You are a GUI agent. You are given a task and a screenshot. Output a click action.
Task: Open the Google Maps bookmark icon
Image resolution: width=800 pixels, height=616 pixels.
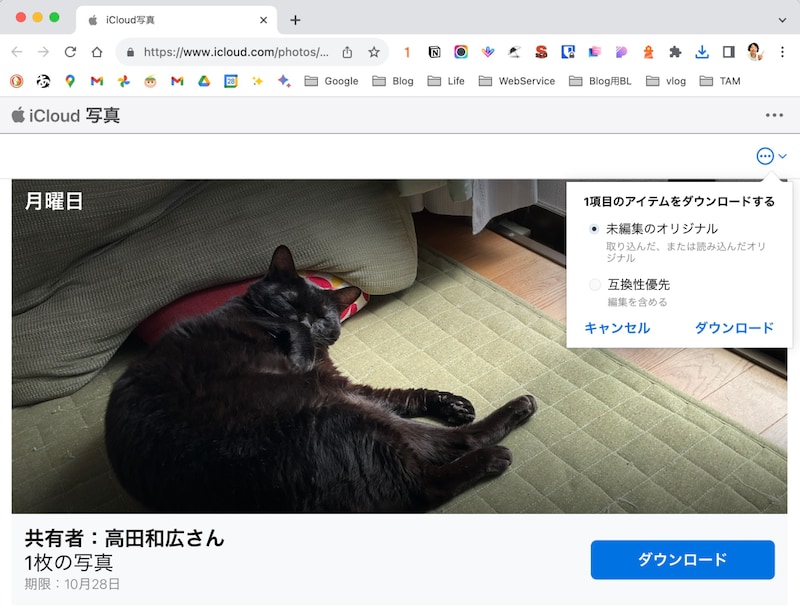pos(70,81)
